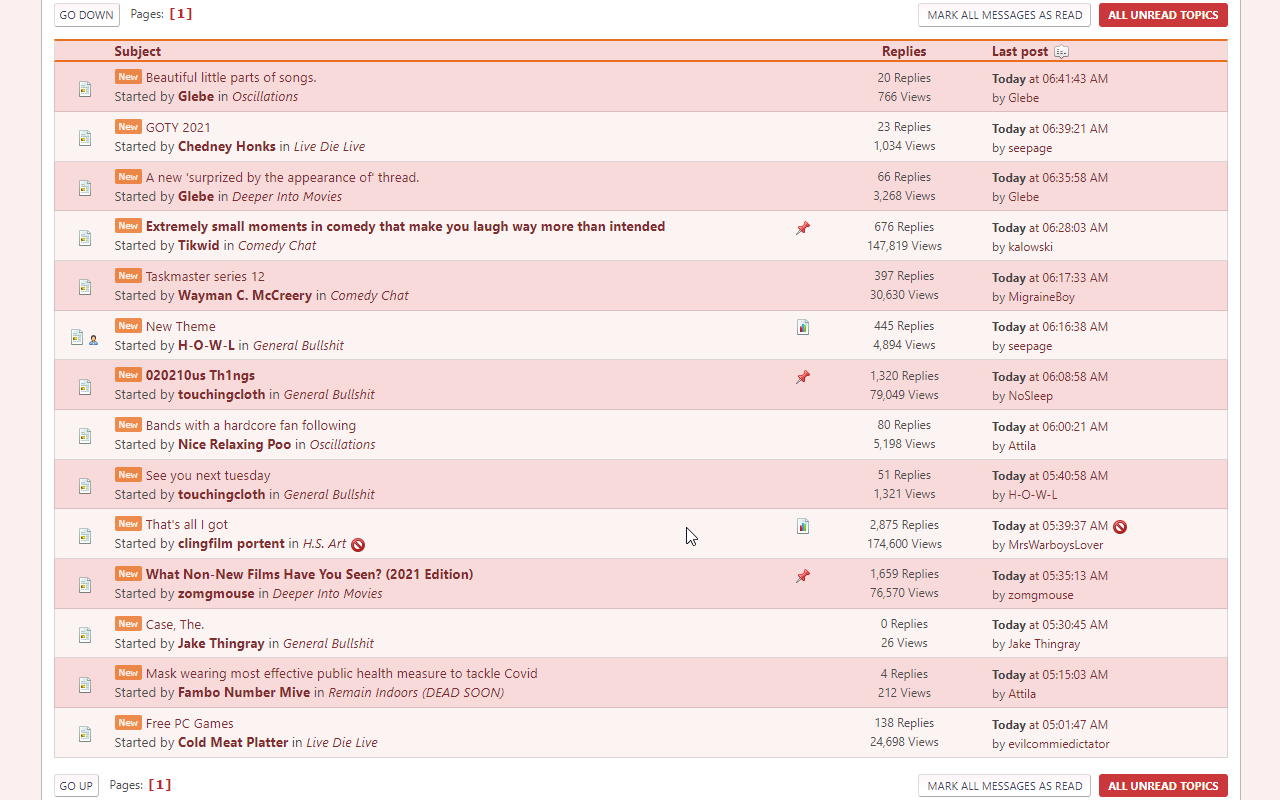Open Bands with a hardcore fan following
Screen dimensions: 1280x800
(251, 426)
